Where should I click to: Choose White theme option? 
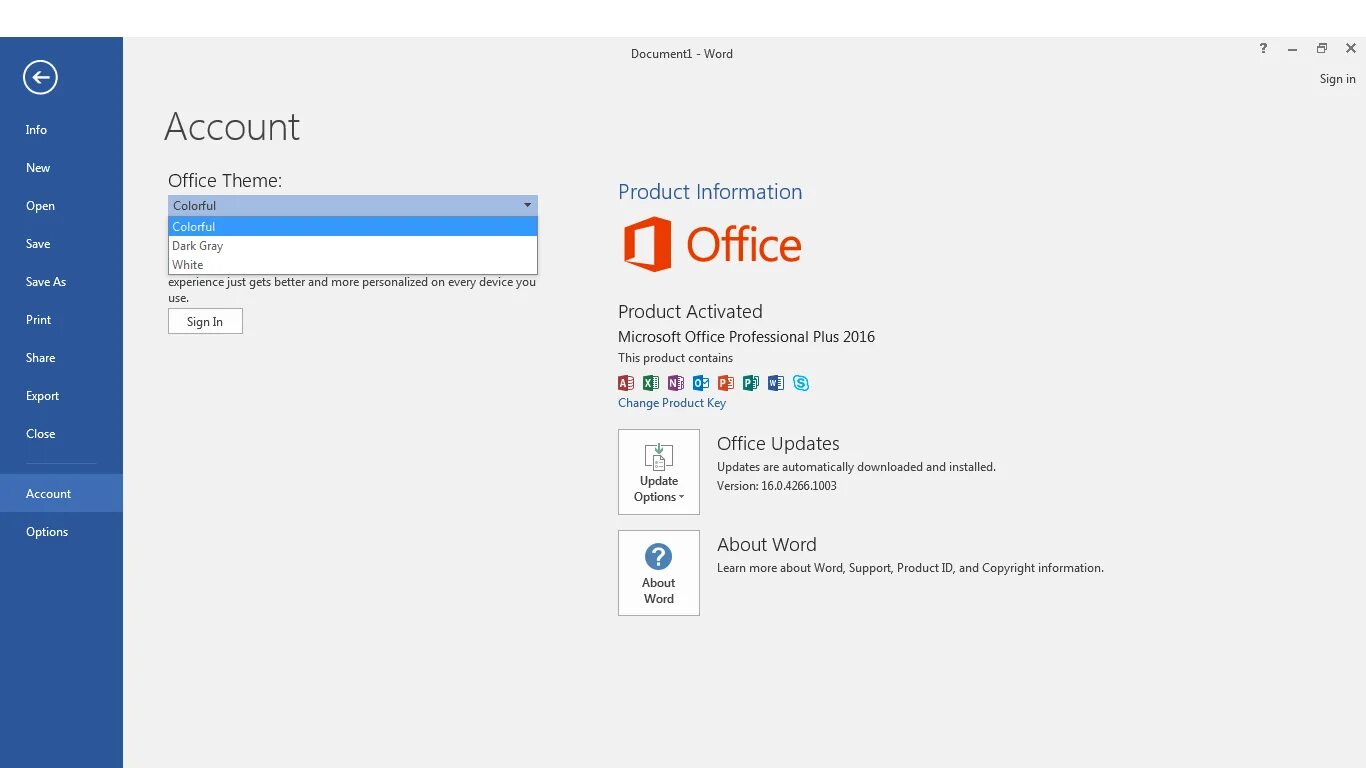353,264
